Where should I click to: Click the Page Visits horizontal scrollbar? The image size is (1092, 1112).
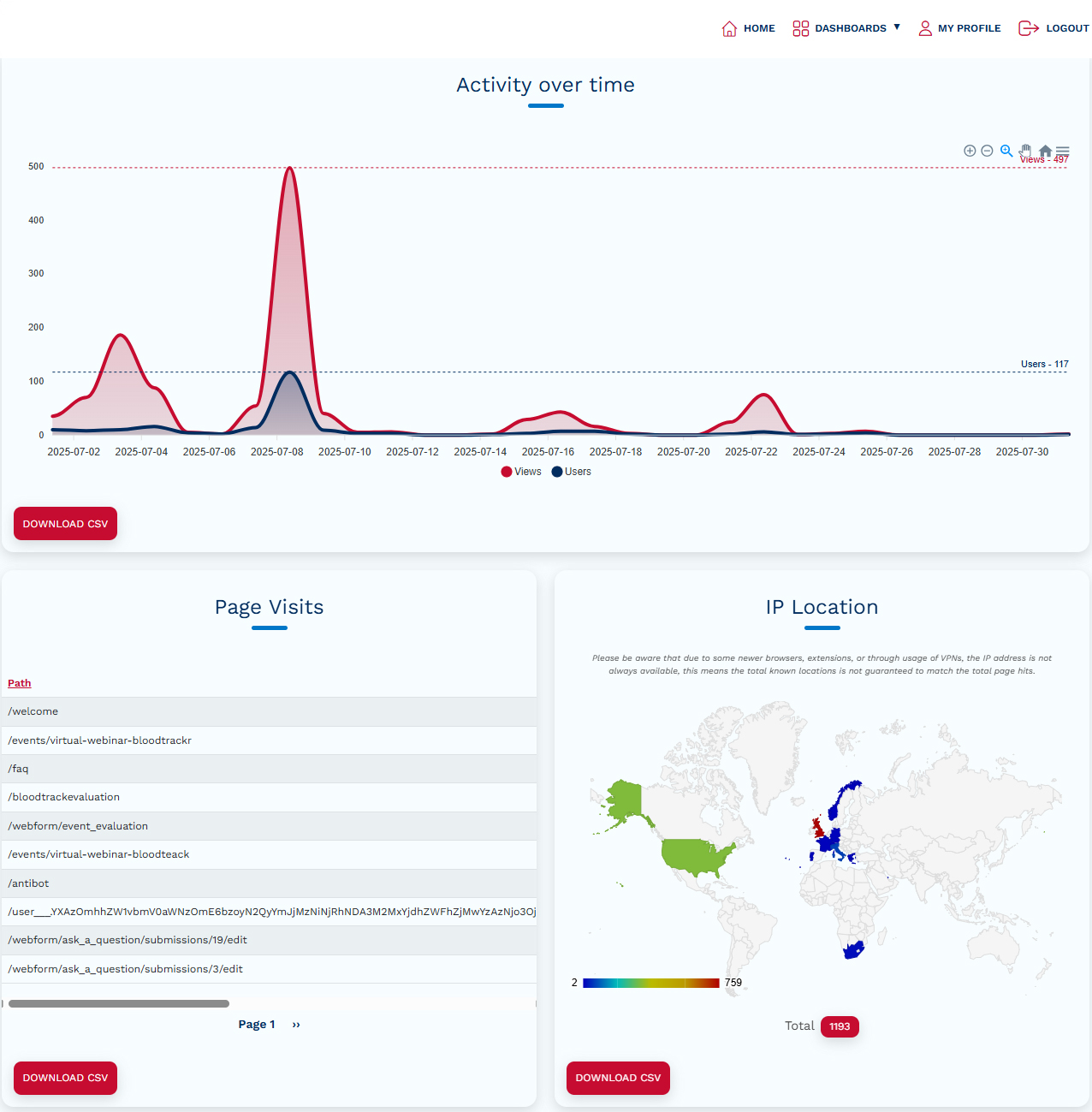119,1003
